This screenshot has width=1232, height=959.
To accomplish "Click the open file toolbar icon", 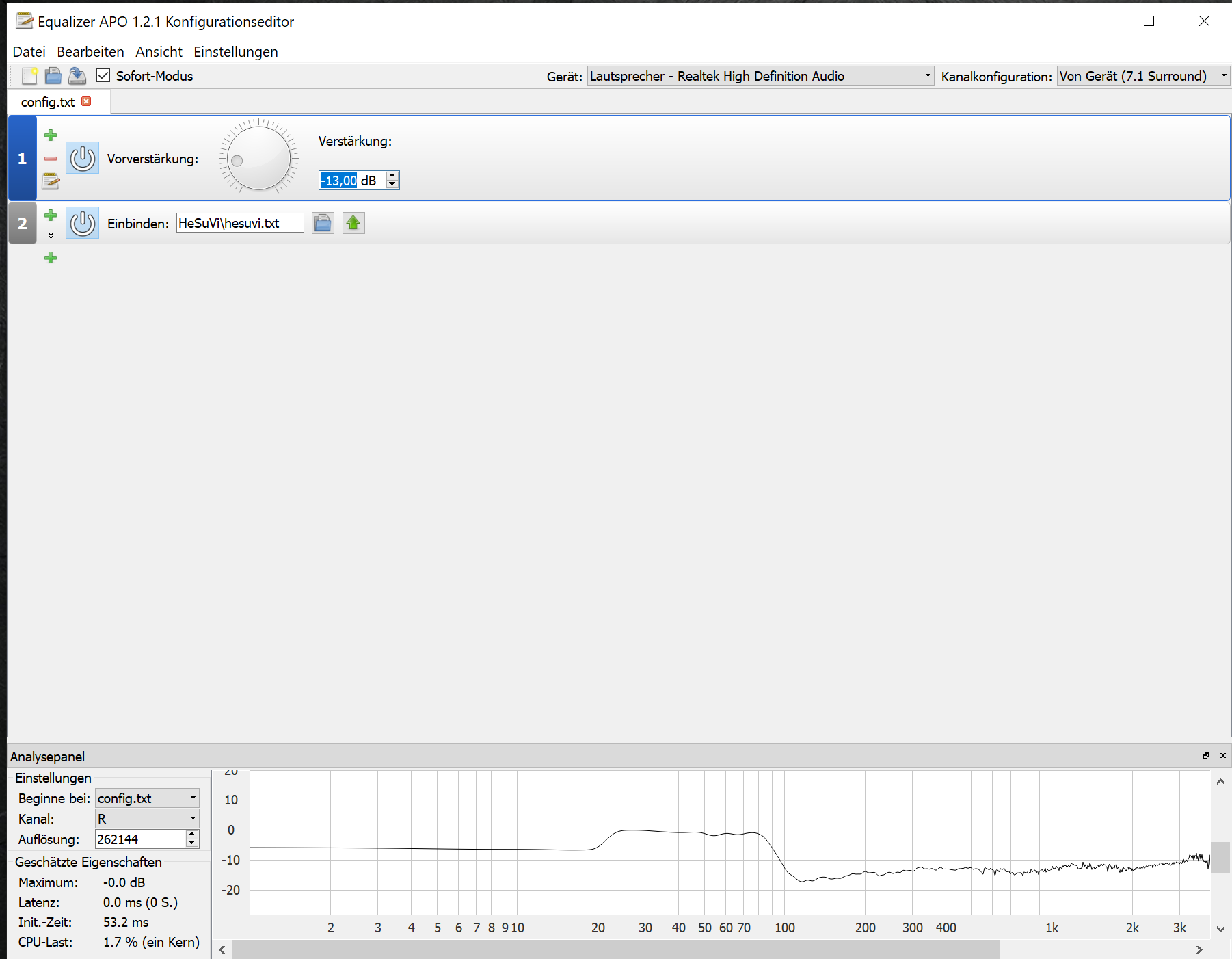I will pos(53,76).
